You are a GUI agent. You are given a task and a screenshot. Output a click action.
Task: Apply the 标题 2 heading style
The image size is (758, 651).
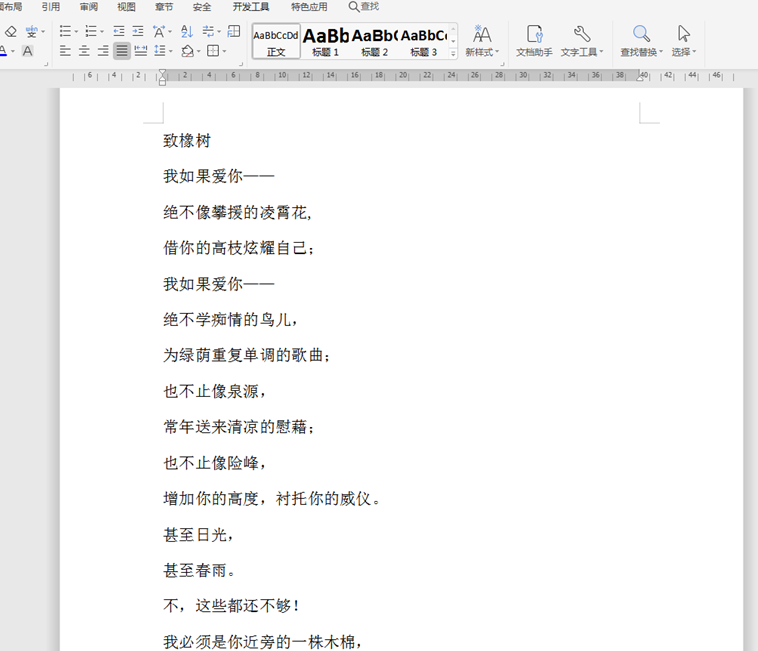pos(374,42)
